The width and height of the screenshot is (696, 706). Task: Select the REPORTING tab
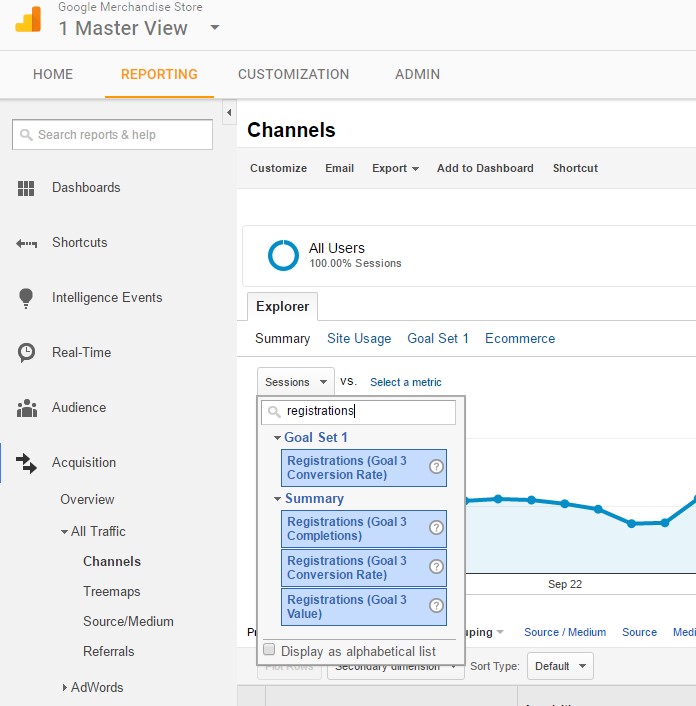point(159,74)
